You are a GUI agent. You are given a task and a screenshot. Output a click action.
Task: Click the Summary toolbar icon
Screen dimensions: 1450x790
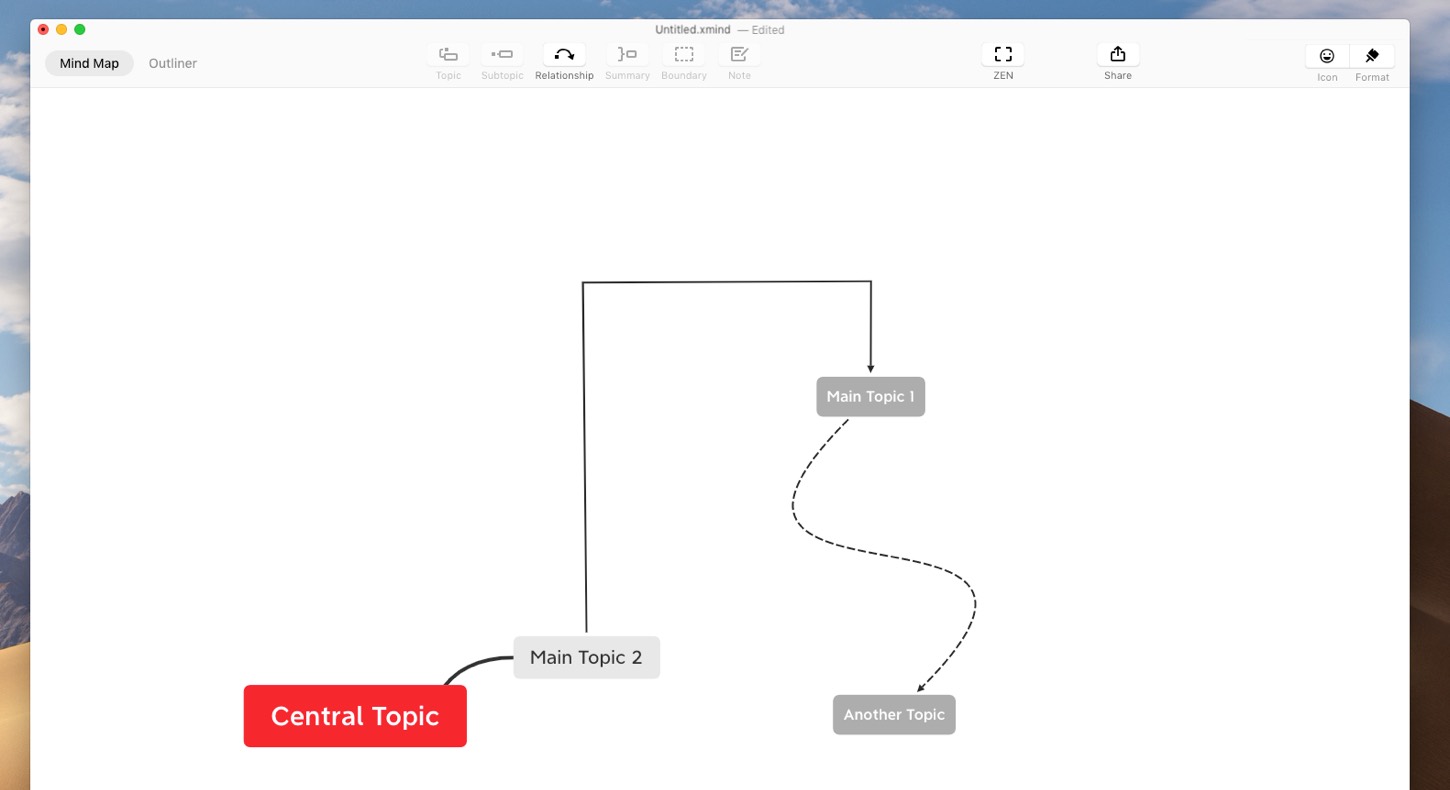(x=627, y=54)
